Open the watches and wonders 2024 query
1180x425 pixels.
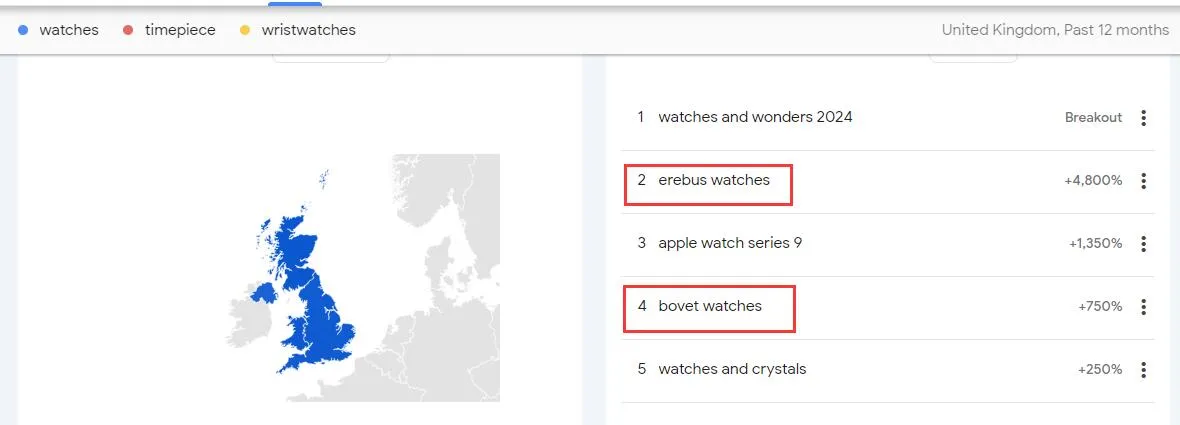755,117
